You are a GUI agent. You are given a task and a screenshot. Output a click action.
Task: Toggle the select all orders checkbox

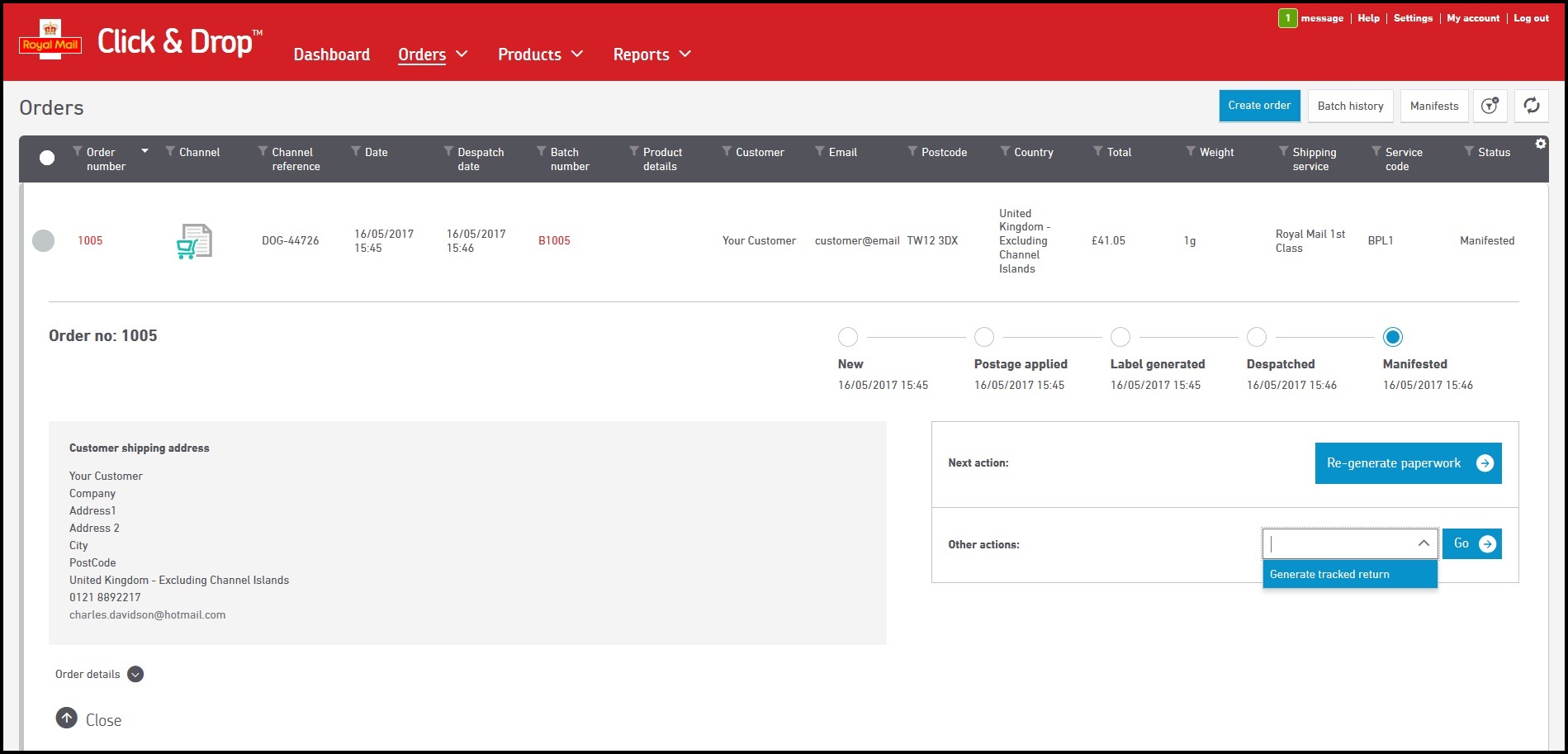point(47,158)
